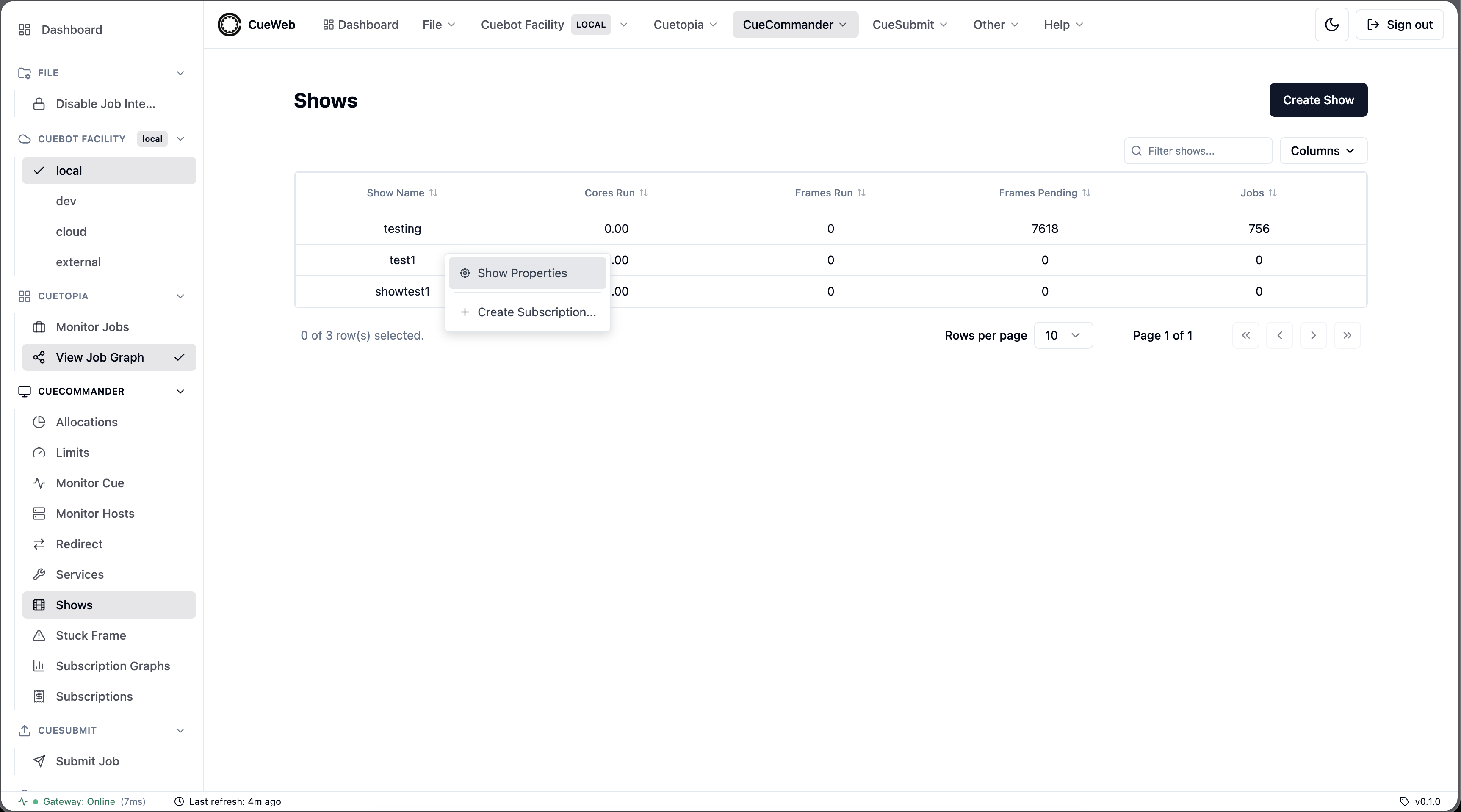Open the Cuetopia top menu

click(685, 25)
